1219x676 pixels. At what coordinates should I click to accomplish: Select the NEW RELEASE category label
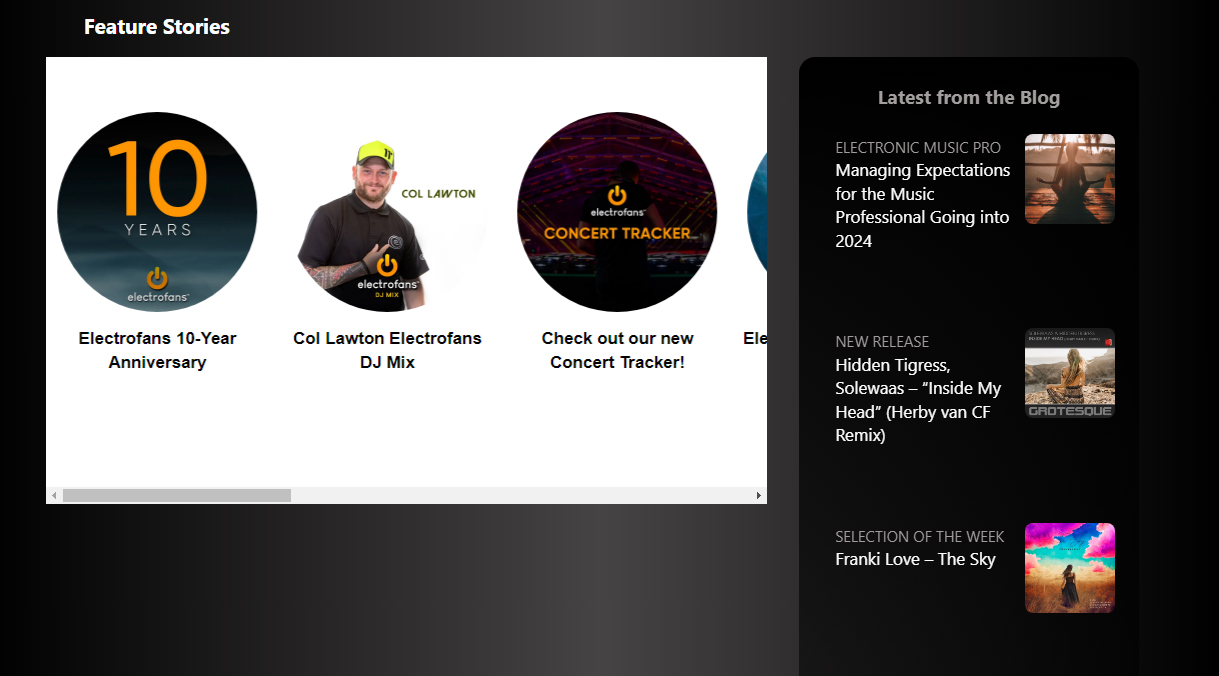(x=882, y=341)
